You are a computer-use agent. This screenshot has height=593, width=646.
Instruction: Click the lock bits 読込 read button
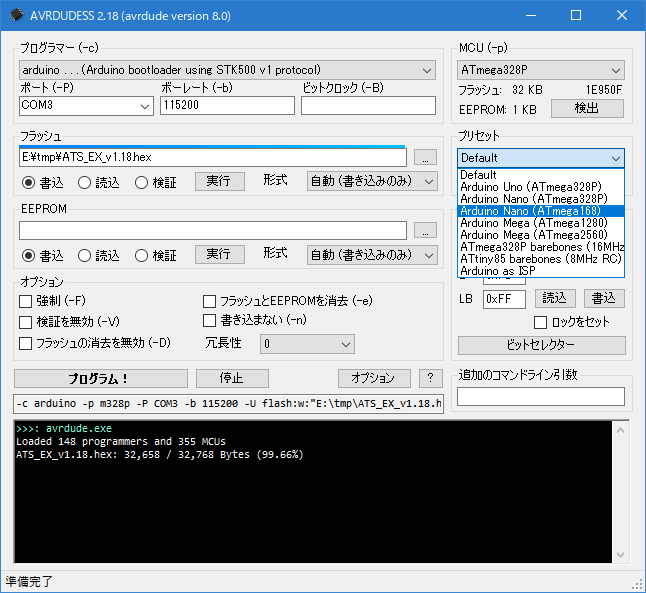pyautogui.click(x=555, y=298)
